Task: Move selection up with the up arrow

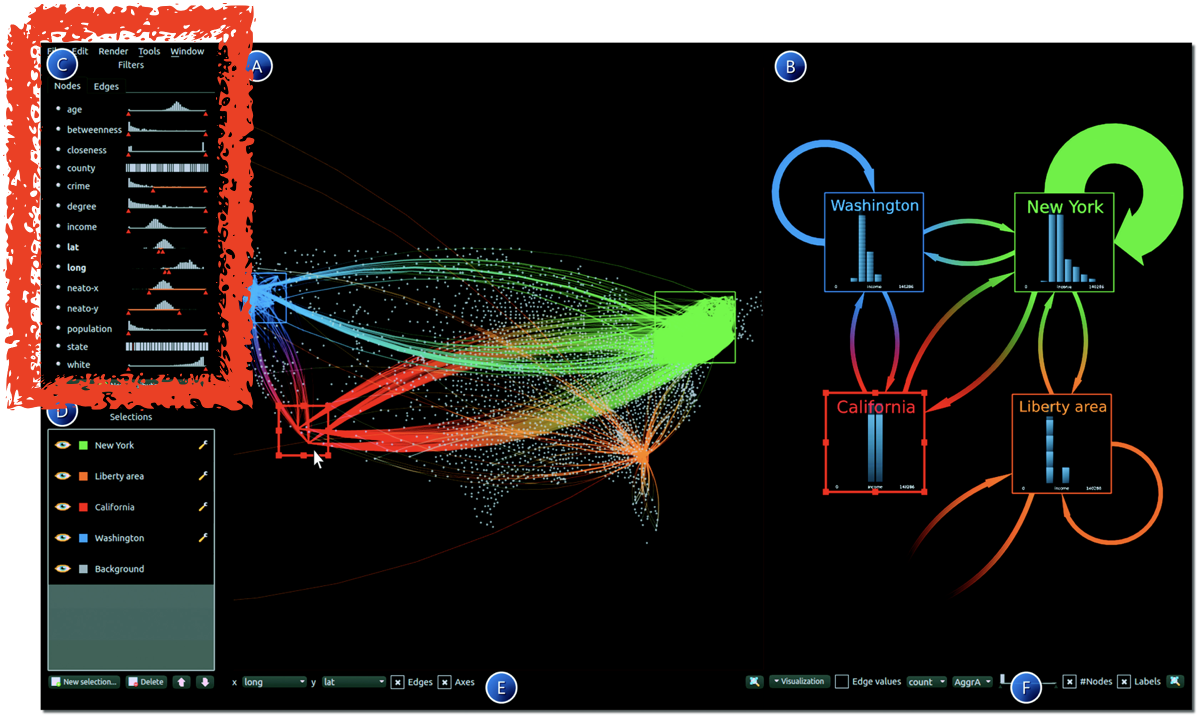Action: (181, 682)
